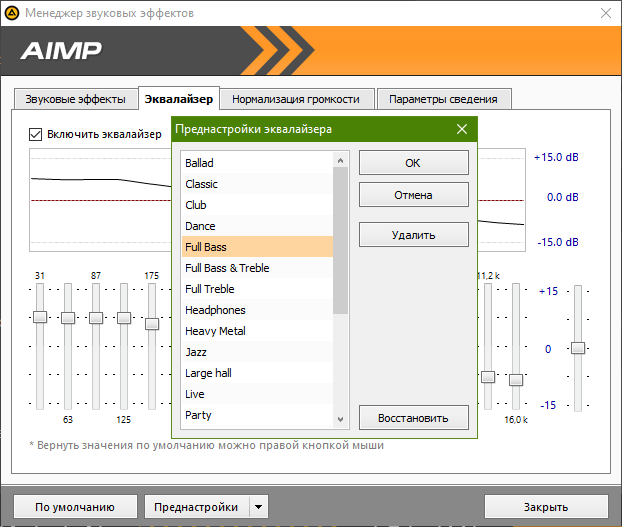Open the 'Преднастройки' button
This screenshot has height=527, width=622.
pyautogui.click(x=196, y=507)
